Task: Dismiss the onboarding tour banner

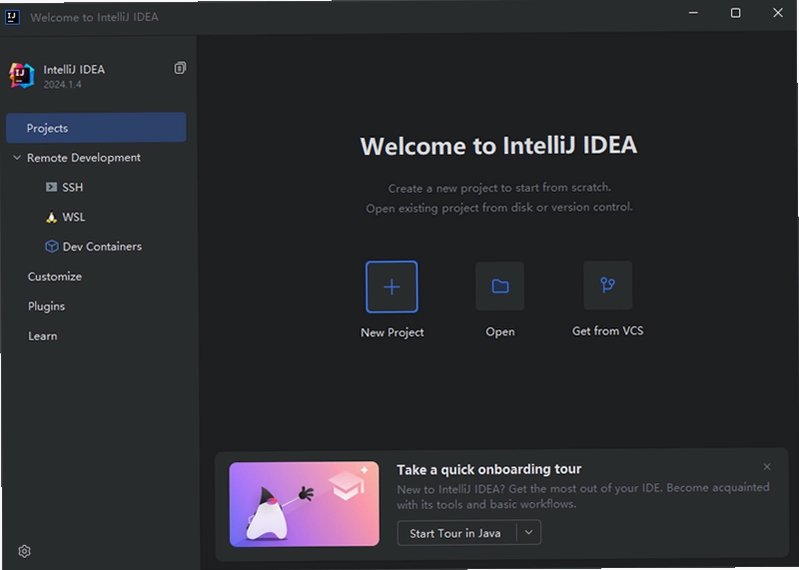Action: pos(767,467)
